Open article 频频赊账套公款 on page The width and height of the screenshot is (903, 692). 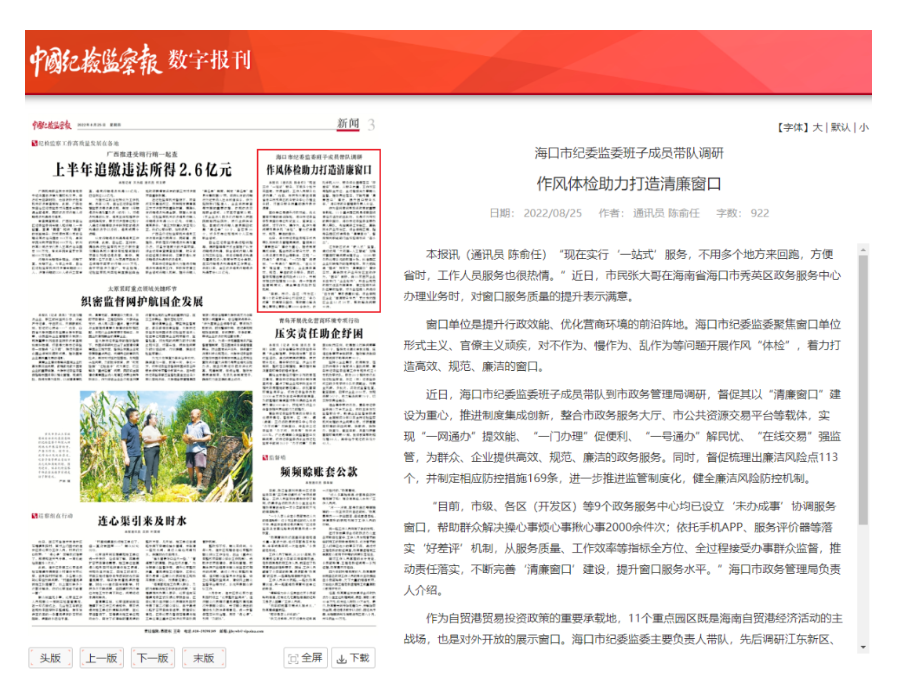point(318,472)
